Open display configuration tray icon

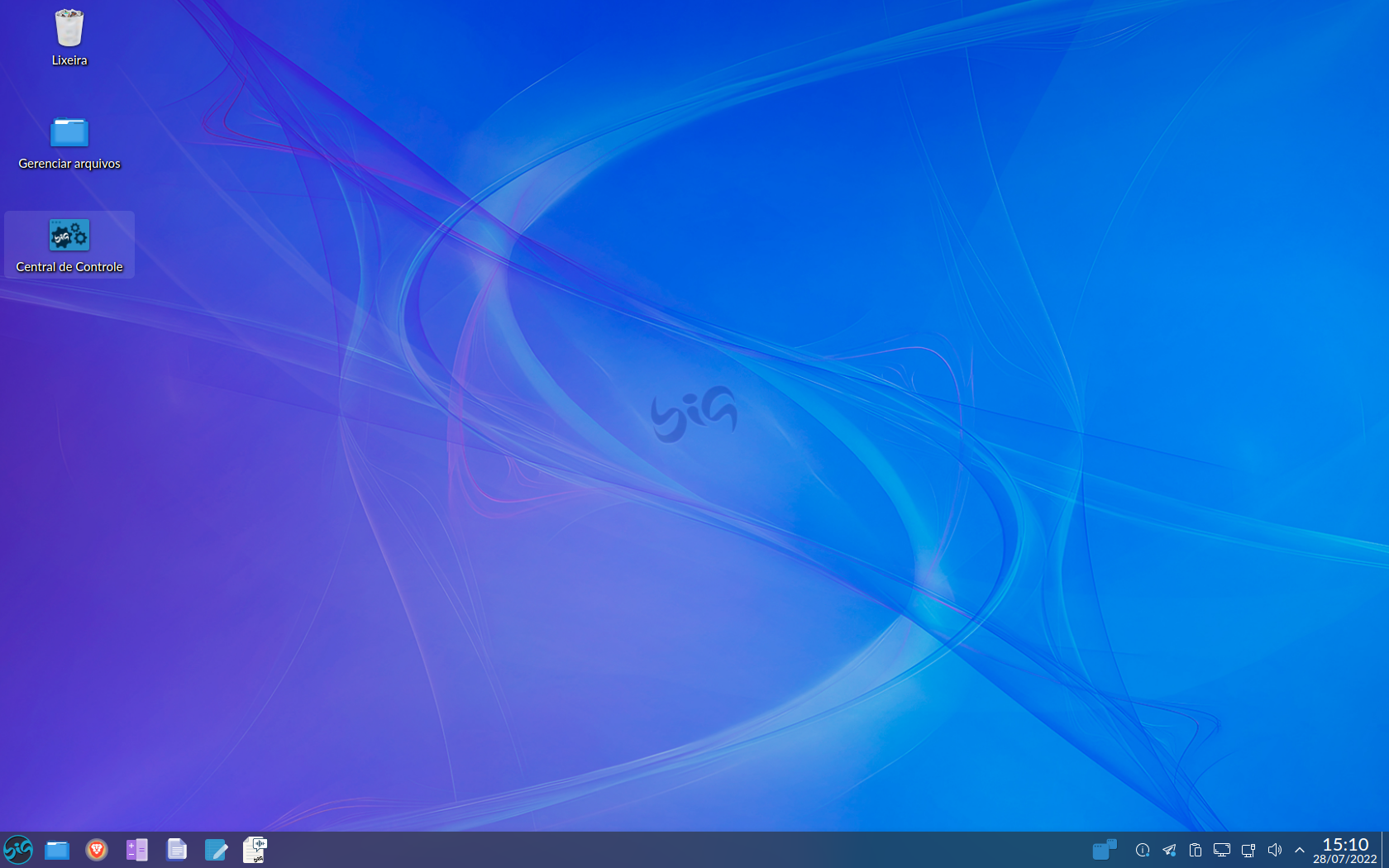tap(1222, 850)
